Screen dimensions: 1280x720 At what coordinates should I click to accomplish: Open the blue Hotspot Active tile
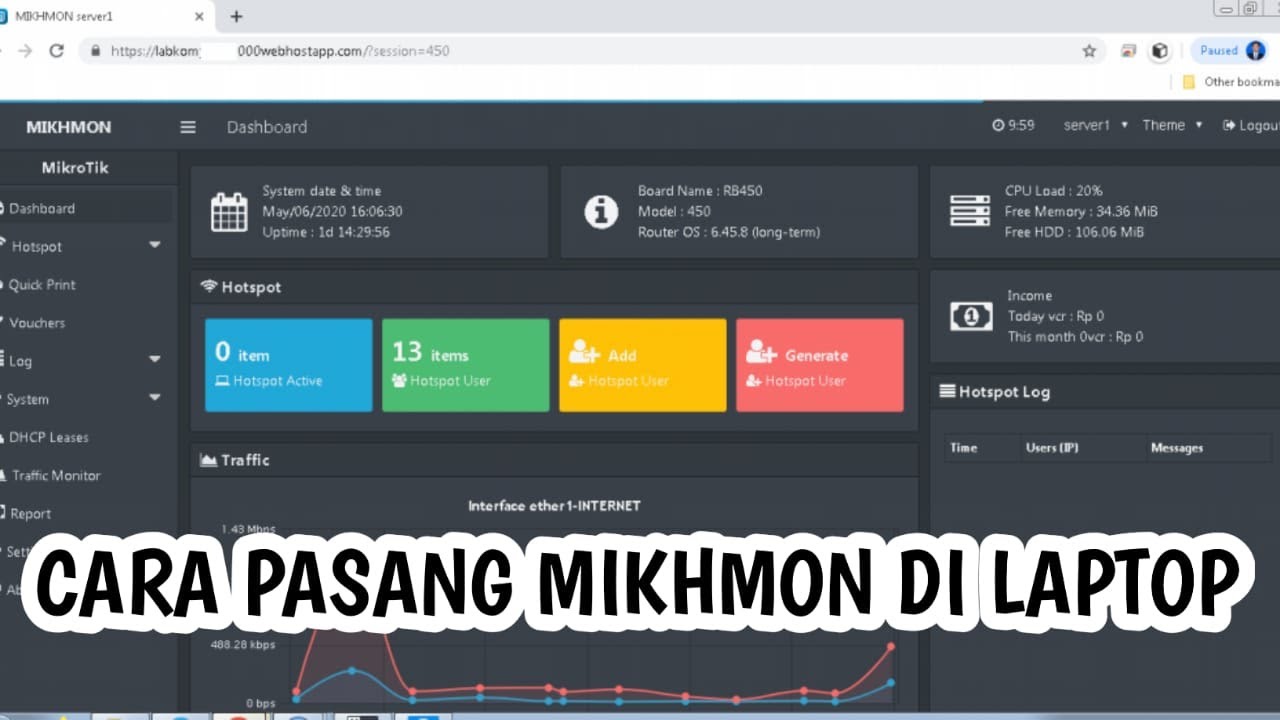[x=288, y=365]
